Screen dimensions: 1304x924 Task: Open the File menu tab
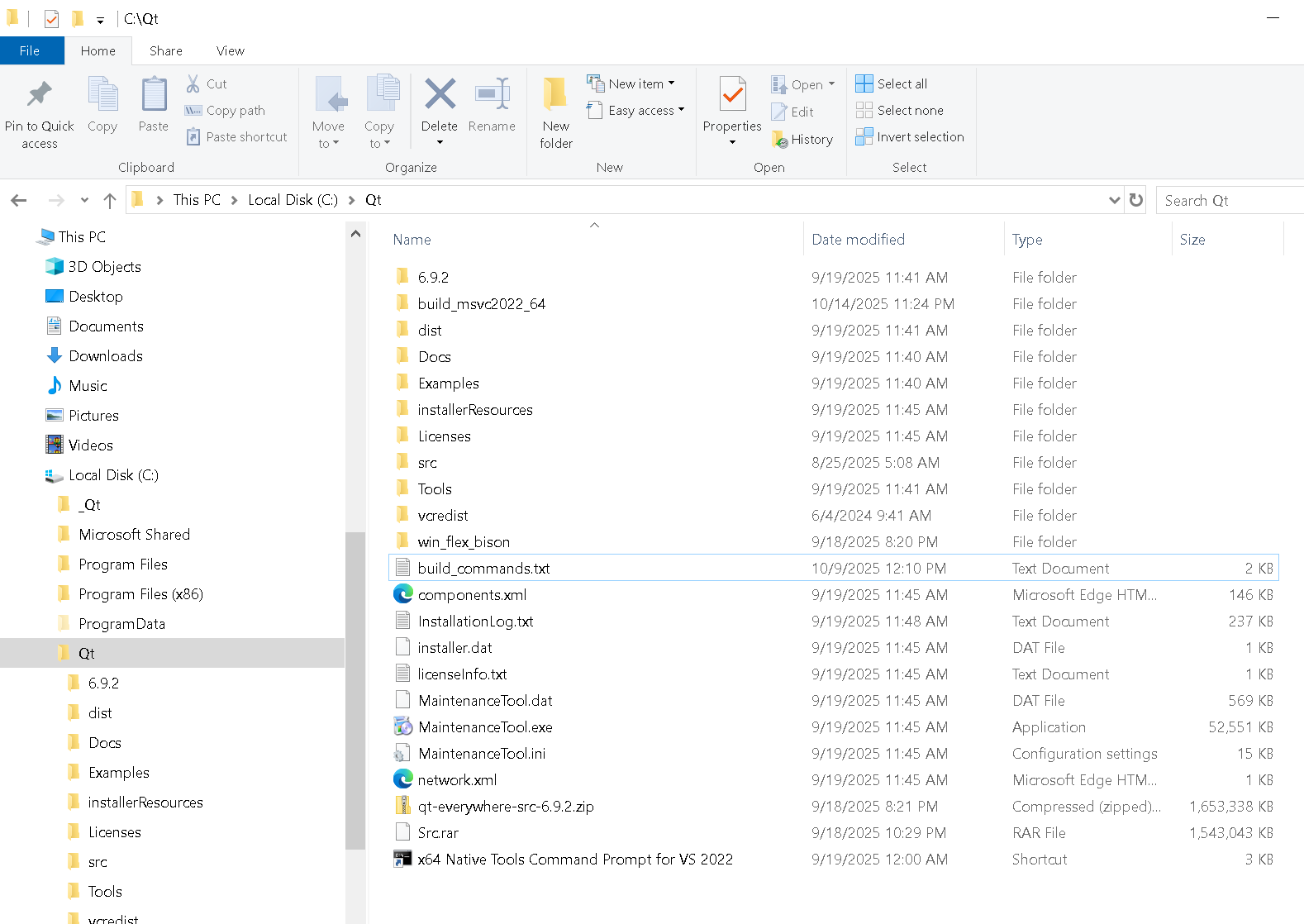(30, 50)
